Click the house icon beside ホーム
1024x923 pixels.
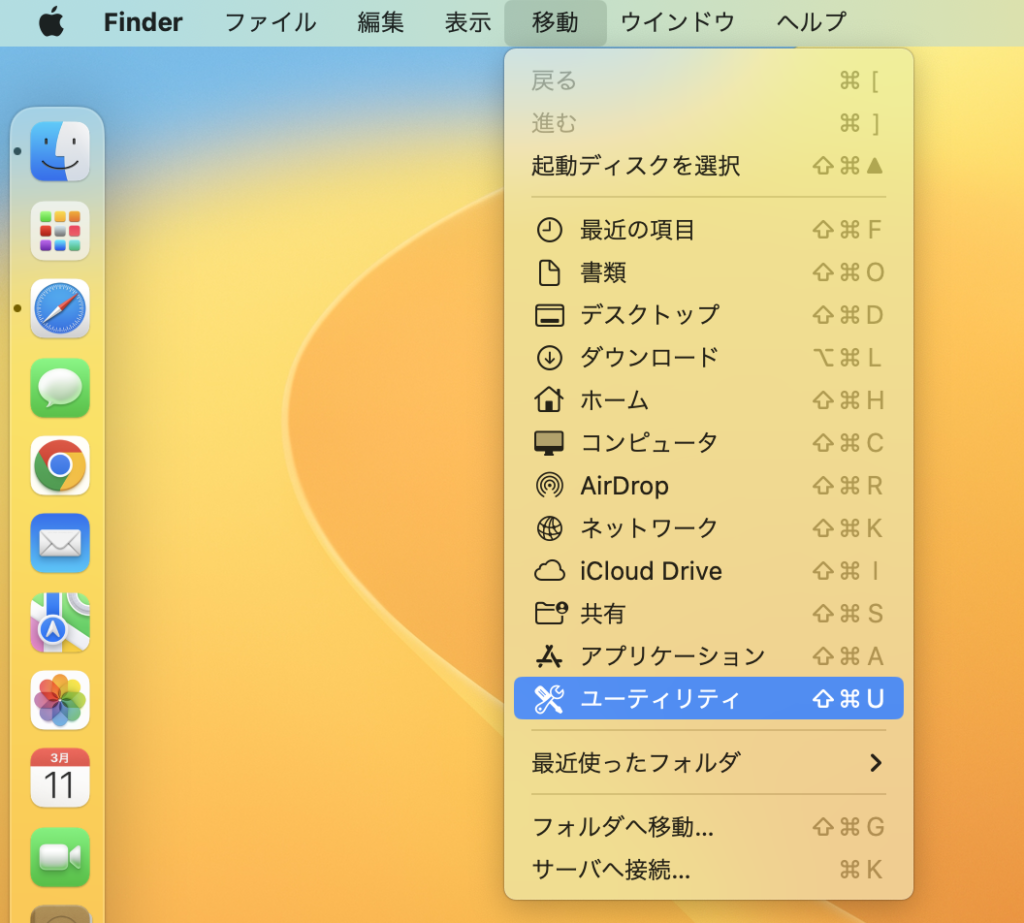point(549,400)
